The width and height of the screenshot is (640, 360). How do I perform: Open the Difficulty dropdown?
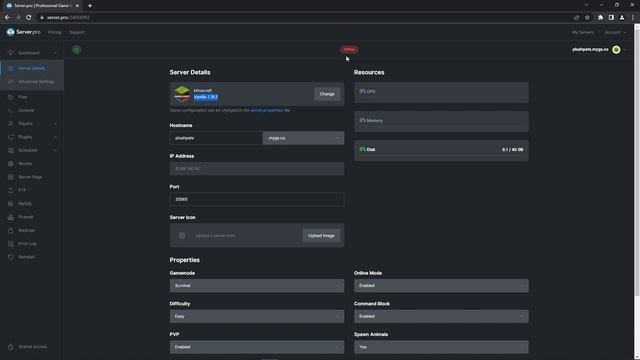[x=257, y=316]
